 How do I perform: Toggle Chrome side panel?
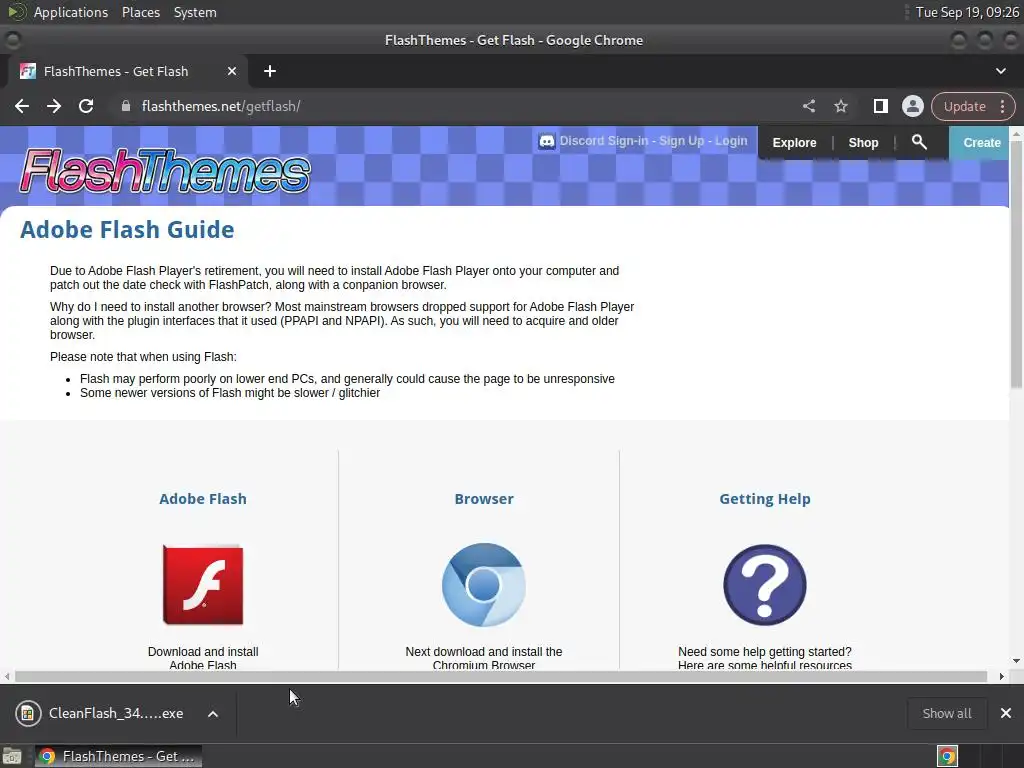(880, 106)
